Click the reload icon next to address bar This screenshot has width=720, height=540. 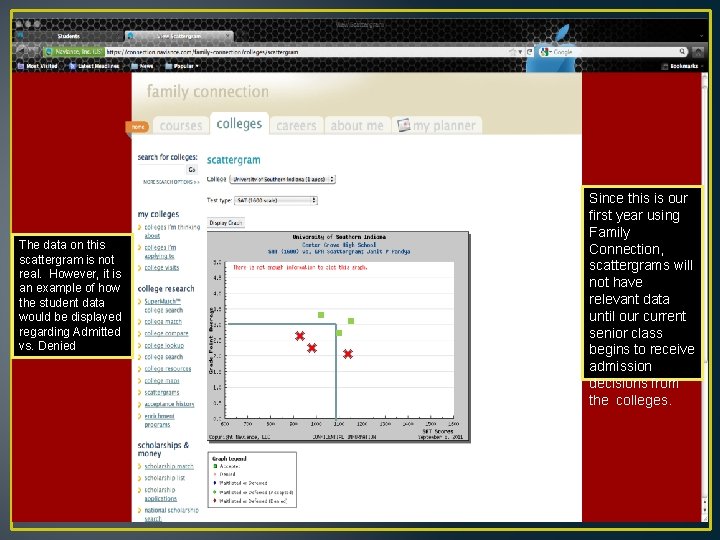point(529,52)
